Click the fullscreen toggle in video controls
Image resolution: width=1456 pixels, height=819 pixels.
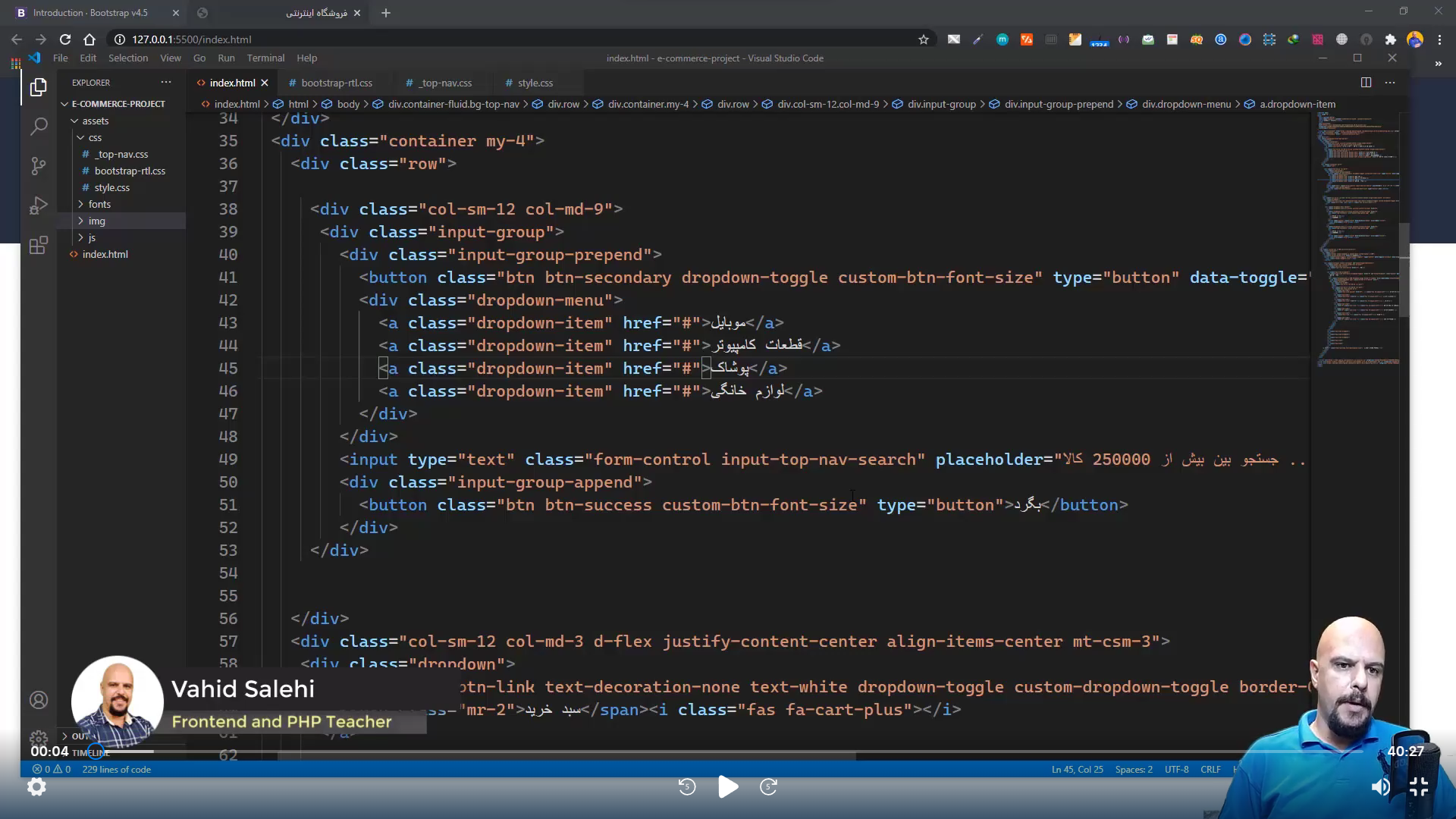point(1420,787)
